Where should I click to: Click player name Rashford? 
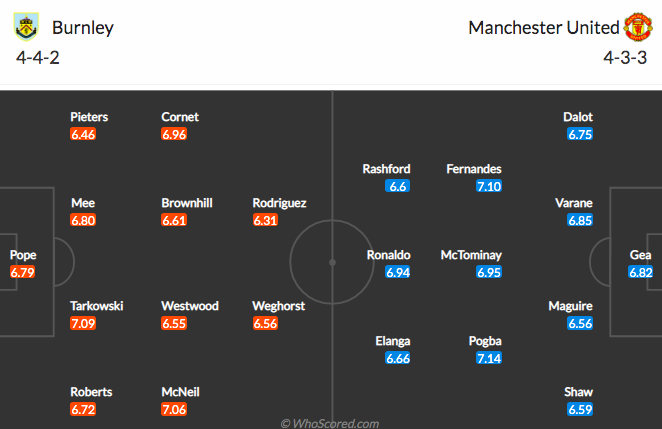386,169
